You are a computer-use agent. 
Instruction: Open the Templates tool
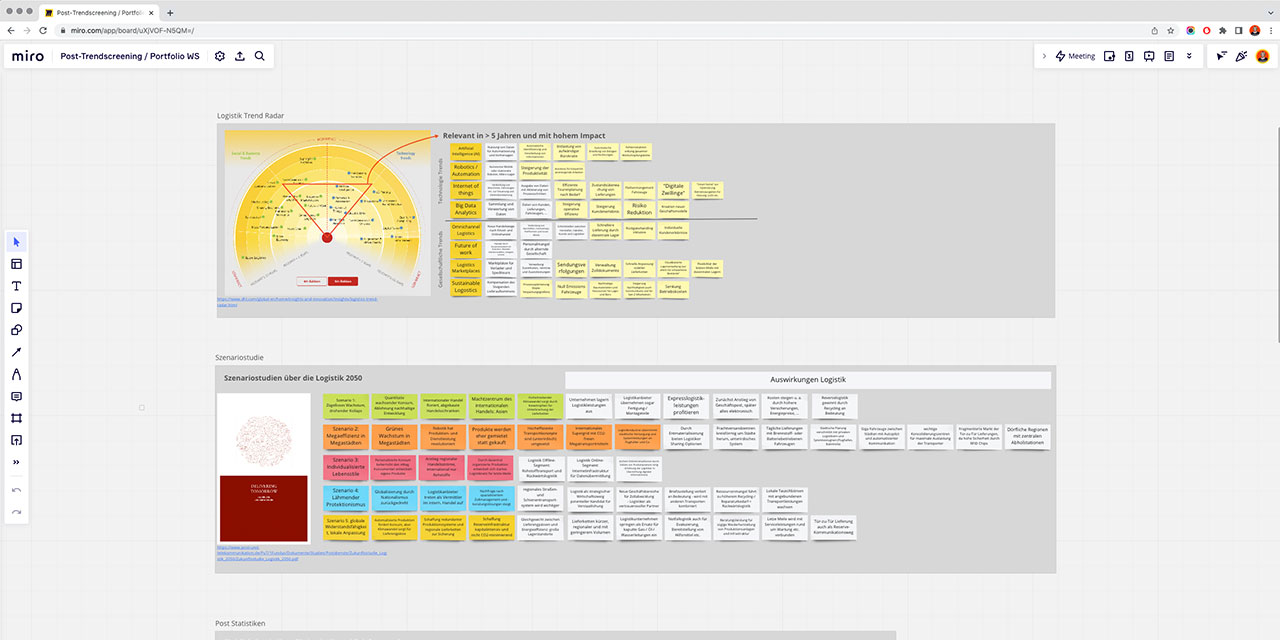pos(16,264)
